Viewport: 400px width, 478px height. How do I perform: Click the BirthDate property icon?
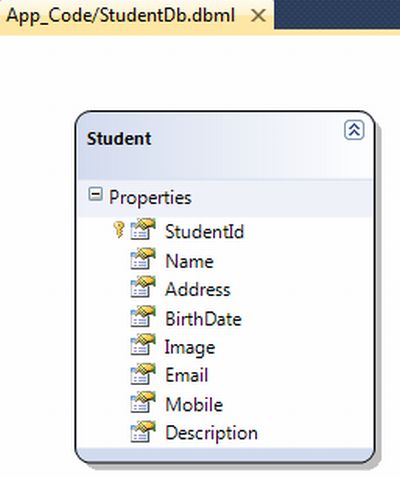point(143,316)
